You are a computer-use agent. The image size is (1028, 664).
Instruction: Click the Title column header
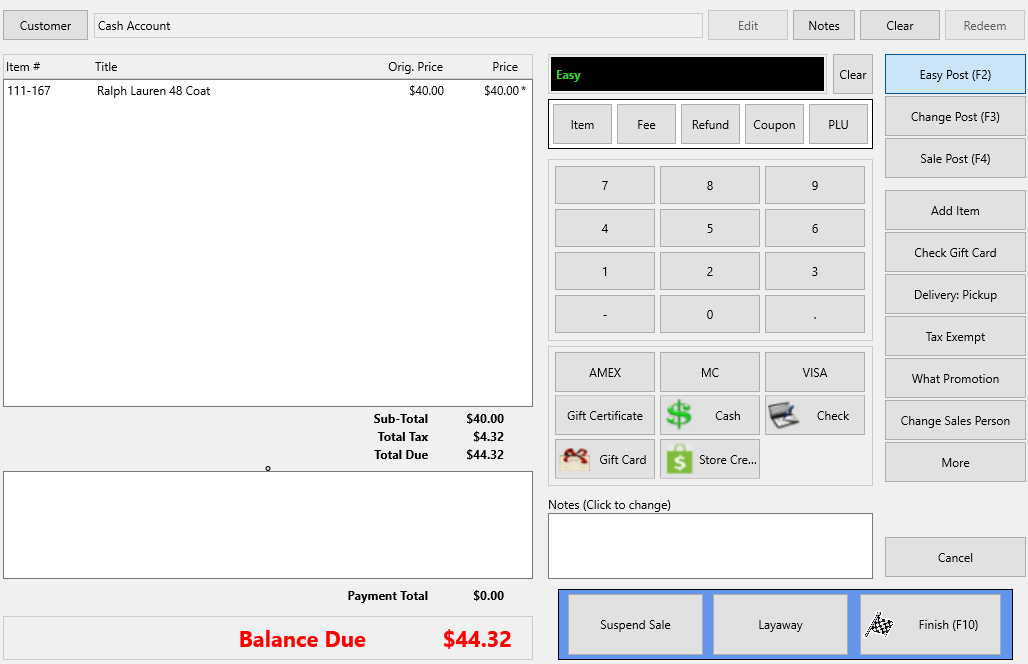click(106, 67)
